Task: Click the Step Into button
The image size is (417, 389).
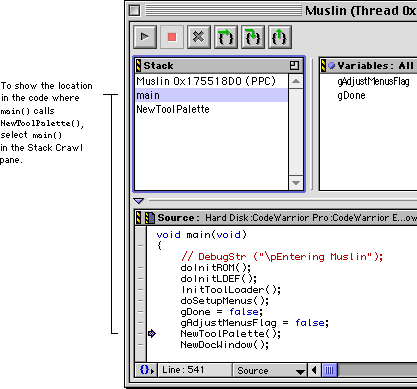Action: pos(253,37)
